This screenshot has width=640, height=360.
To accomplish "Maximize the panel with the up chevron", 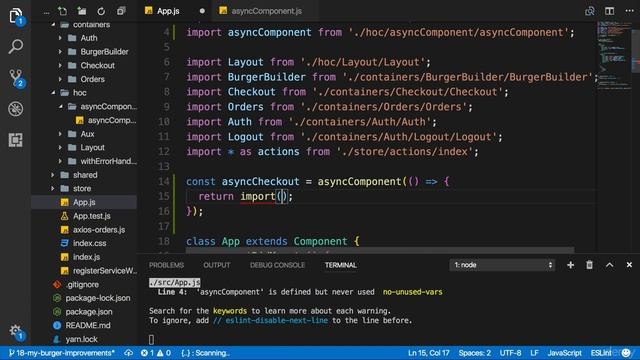I will pyautogui.click(x=609, y=265).
